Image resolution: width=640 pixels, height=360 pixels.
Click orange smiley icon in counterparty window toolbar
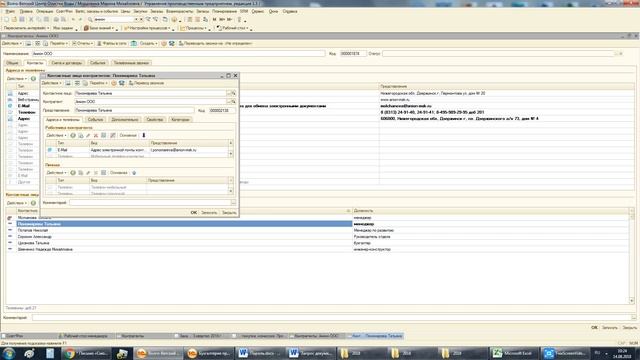point(164,43)
